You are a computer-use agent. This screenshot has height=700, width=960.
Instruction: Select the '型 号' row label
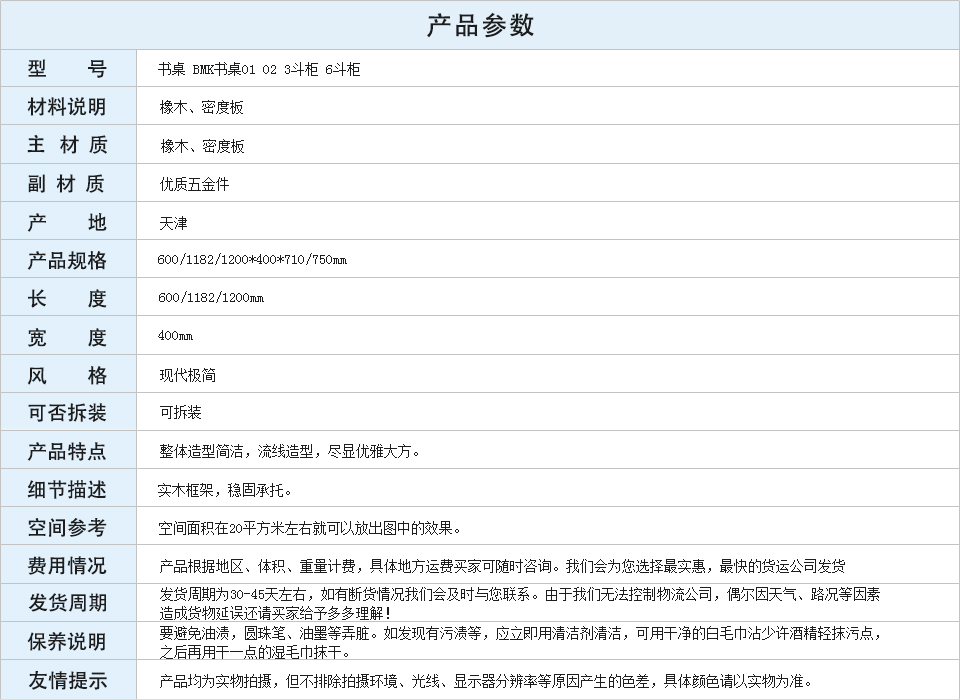pyautogui.click(x=67, y=69)
